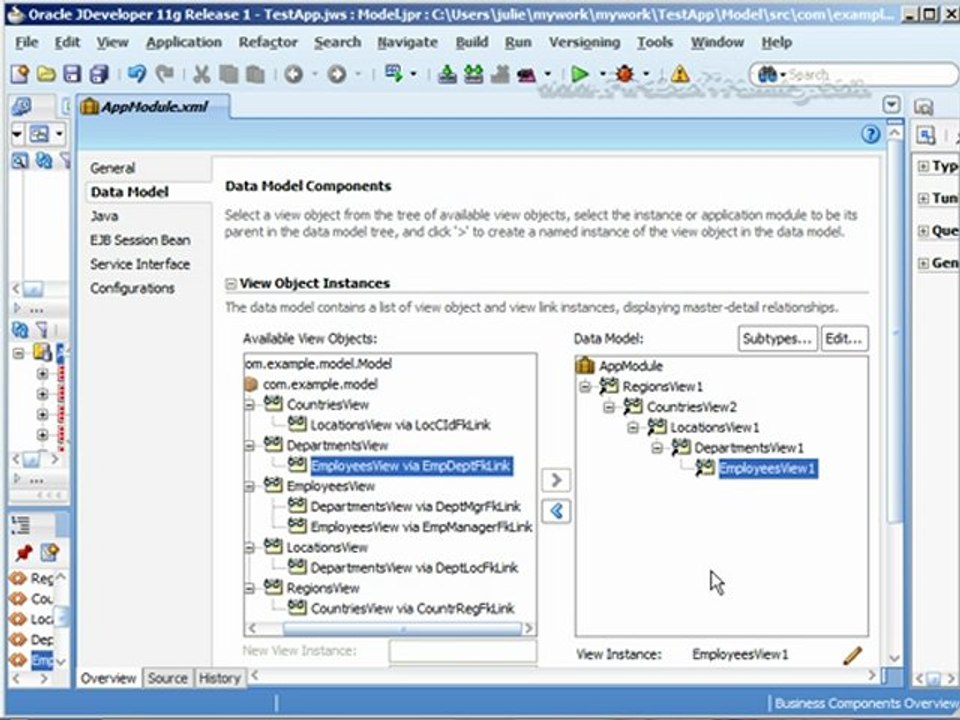Click the green Run toolbar icon
Image resolution: width=960 pixels, height=720 pixels.
click(579, 74)
